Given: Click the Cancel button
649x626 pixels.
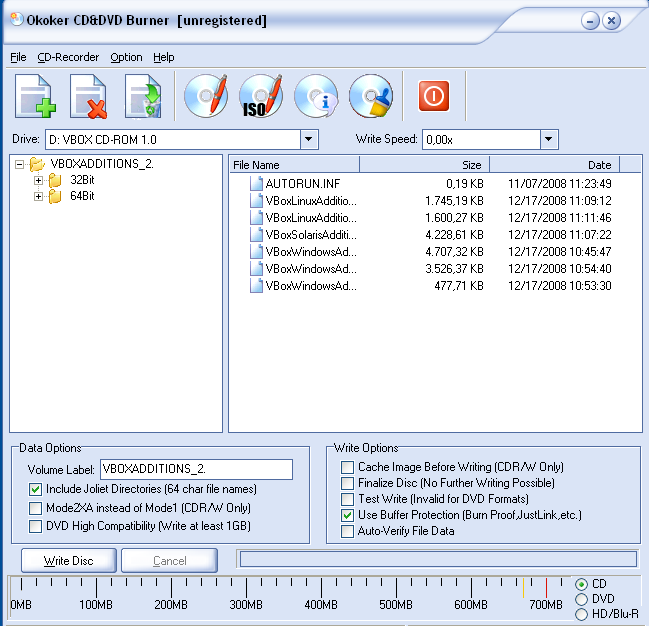Looking at the screenshot, I should 169,561.
